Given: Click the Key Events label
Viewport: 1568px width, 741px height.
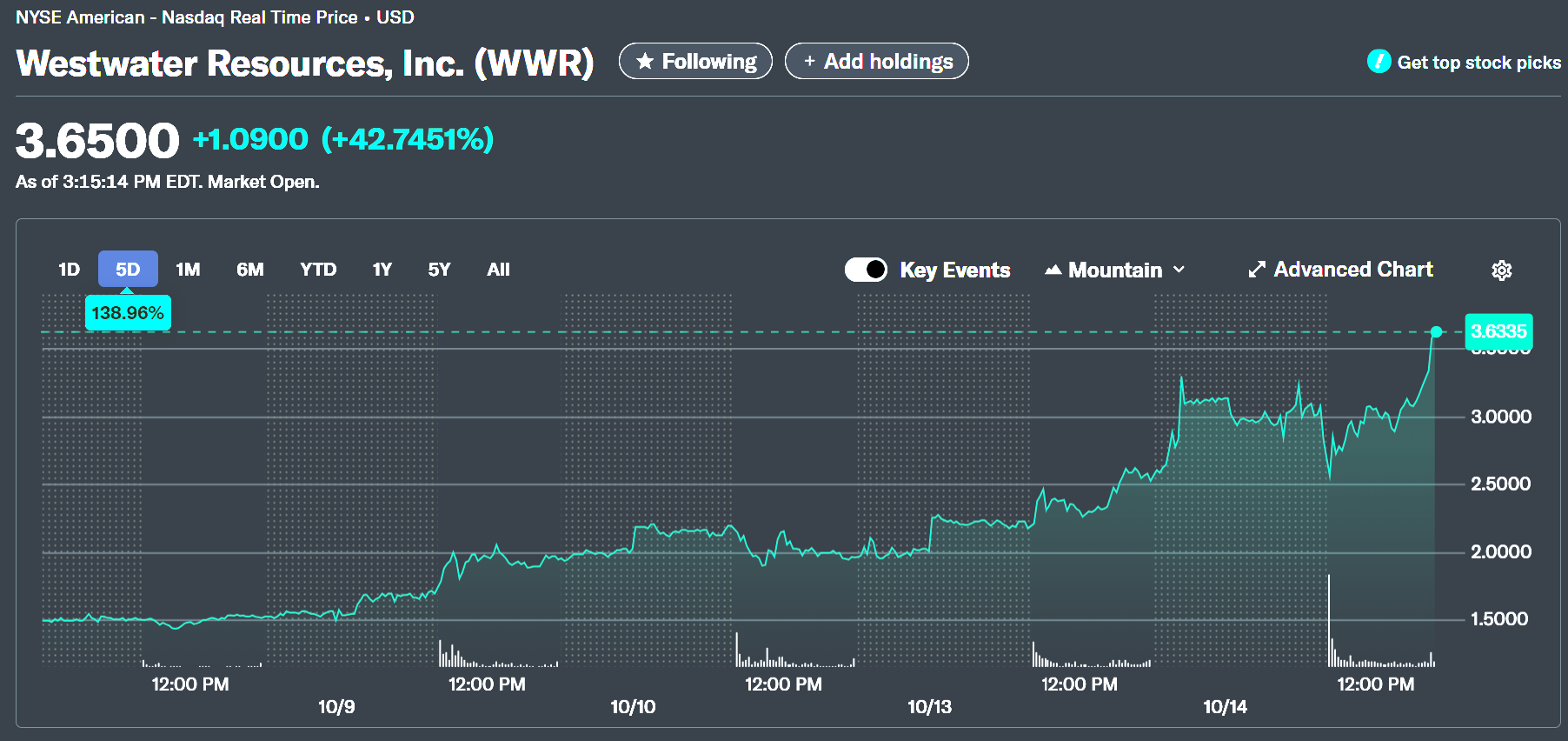Looking at the screenshot, I should pyautogui.click(x=955, y=270).
